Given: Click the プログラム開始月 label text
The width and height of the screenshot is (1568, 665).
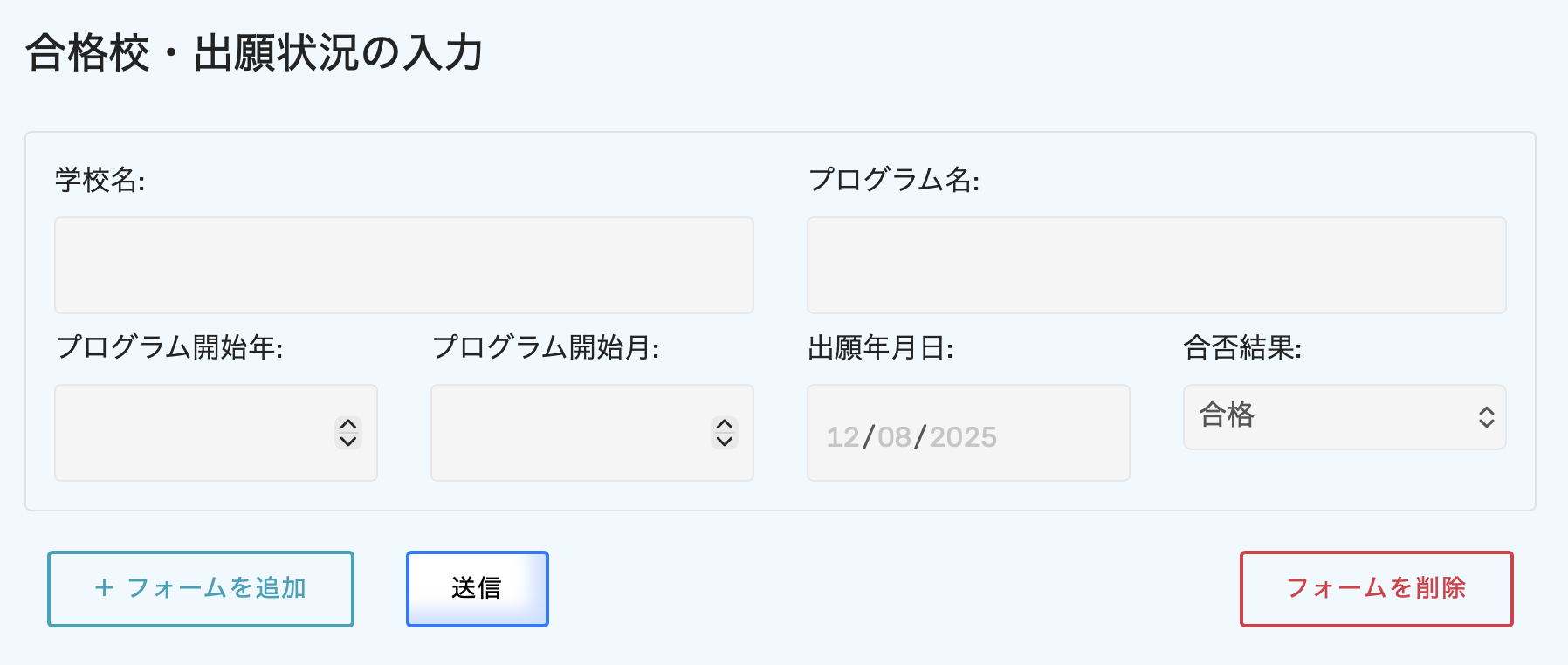Looking at the screenshot, I should click(x=546, y=347).
